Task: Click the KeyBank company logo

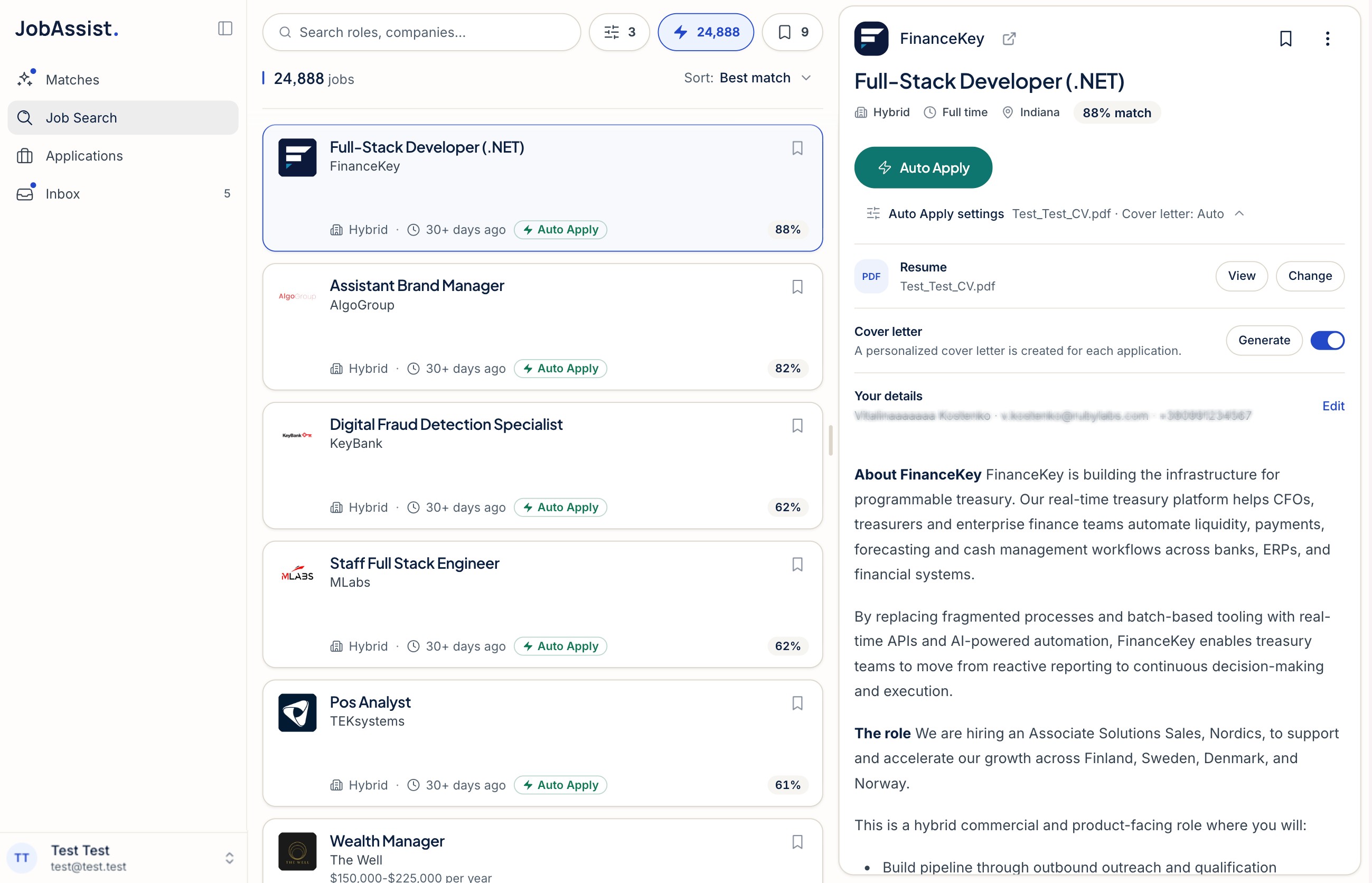Action: tap(297, 435)
